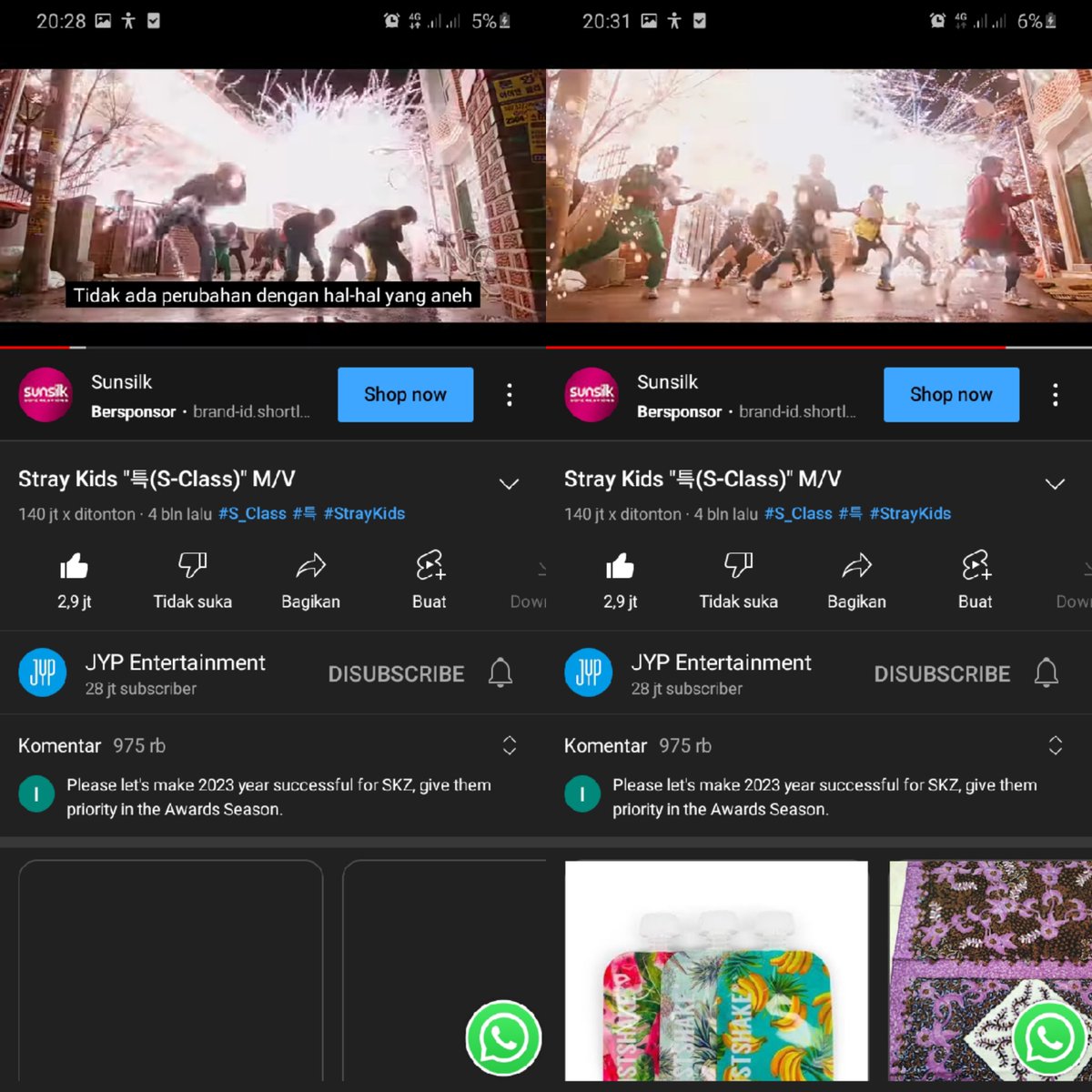Viewport: 1092px width, 1092px height.
Task: Open #StrayKids hashtag in right screenshot
Action: point(910,514)
